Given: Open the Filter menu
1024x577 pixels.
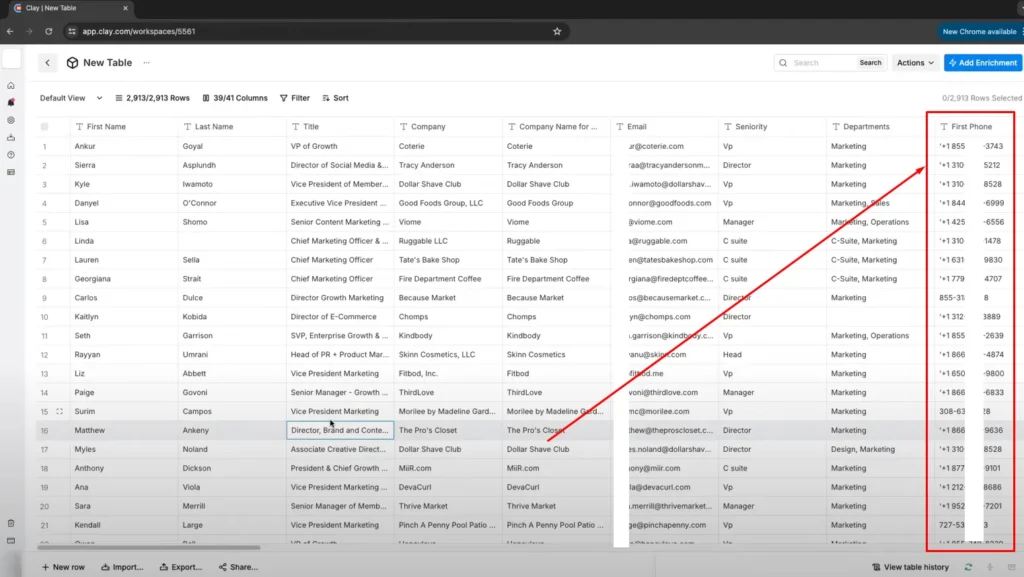Looking at the screenshot, I should pos(295,98).
